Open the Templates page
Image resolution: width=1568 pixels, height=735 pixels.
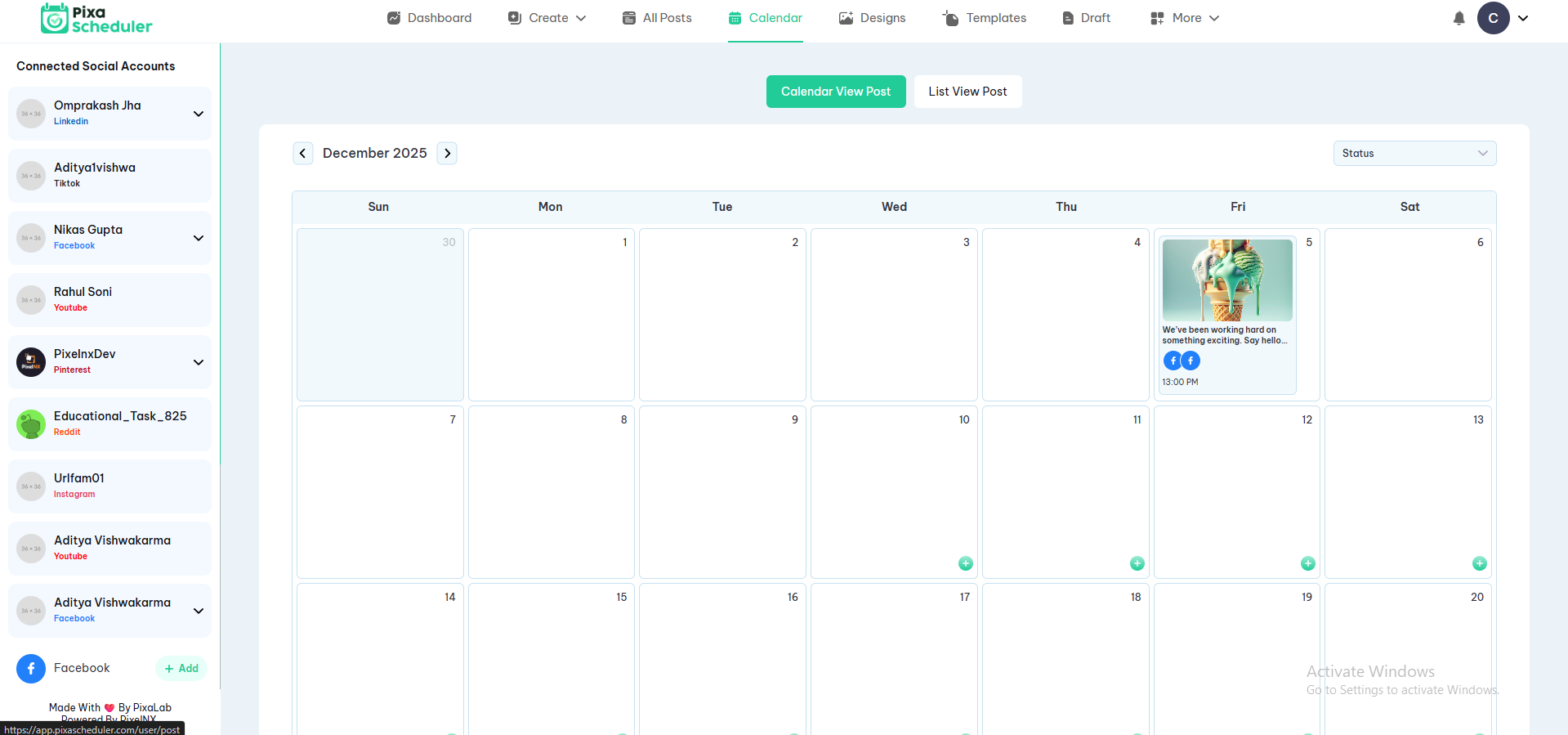984,18
